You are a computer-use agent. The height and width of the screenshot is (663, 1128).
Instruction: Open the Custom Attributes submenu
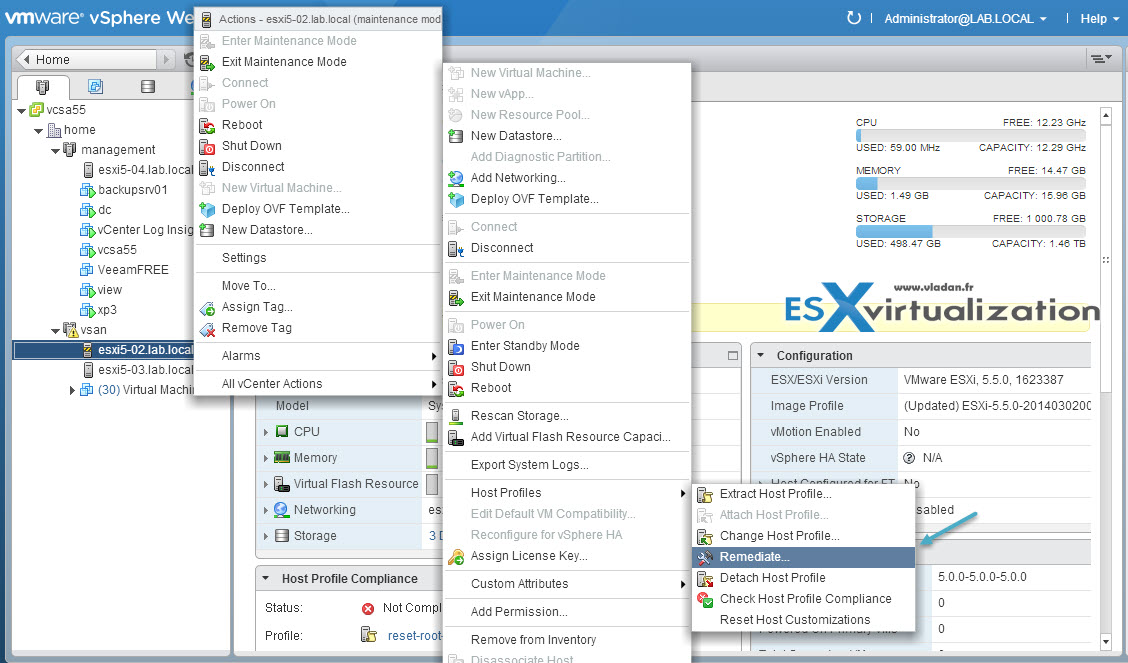click(x=567, y=584)
